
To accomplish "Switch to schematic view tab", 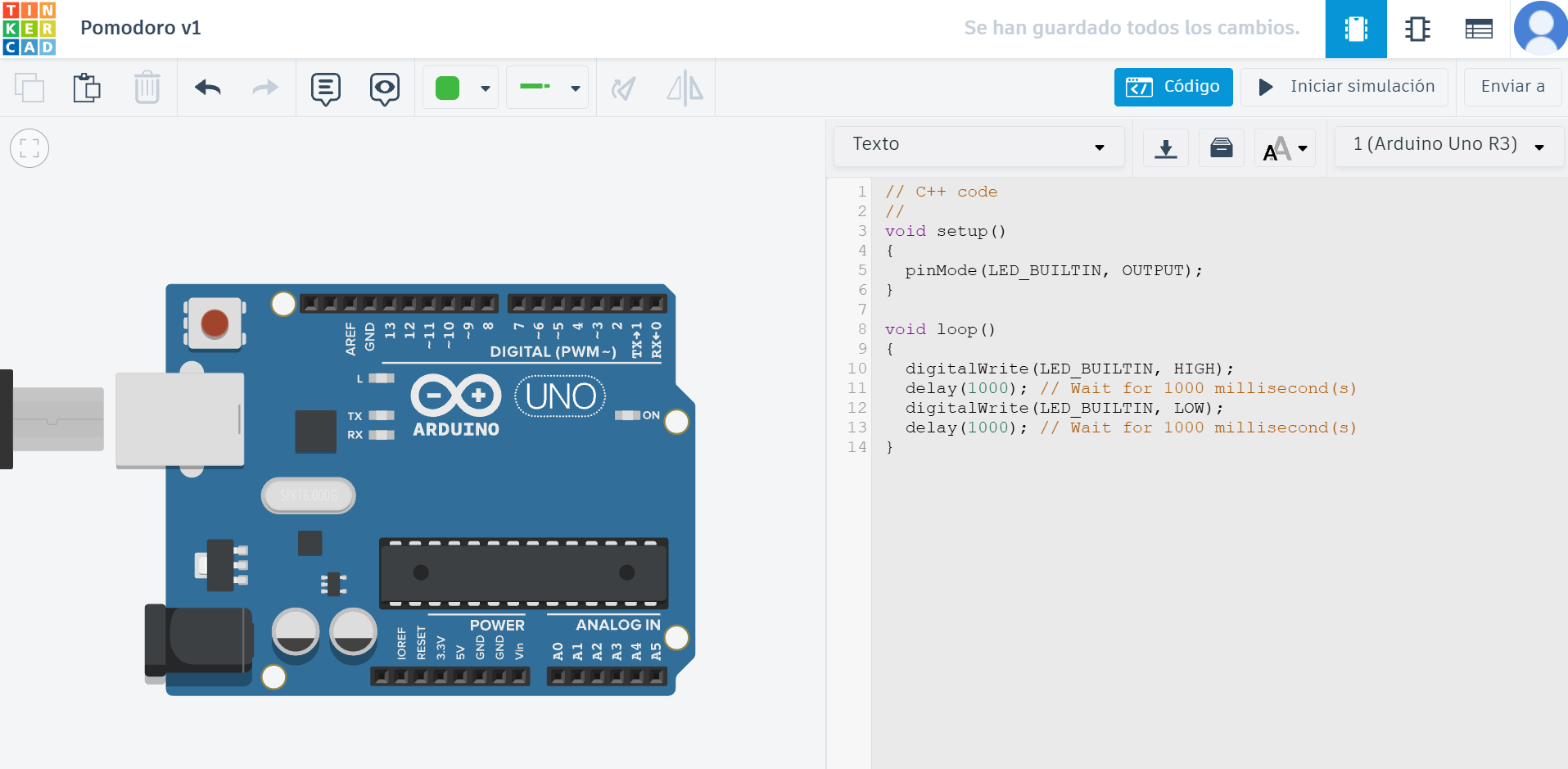I will [x=1417, y=29].
